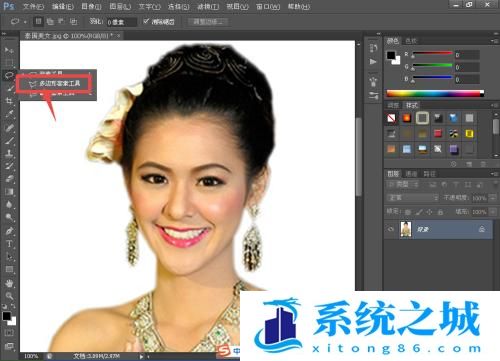Switch to the 通道 tab
Image resolution: width=500 pixels, height=361 pixels.
411,174
